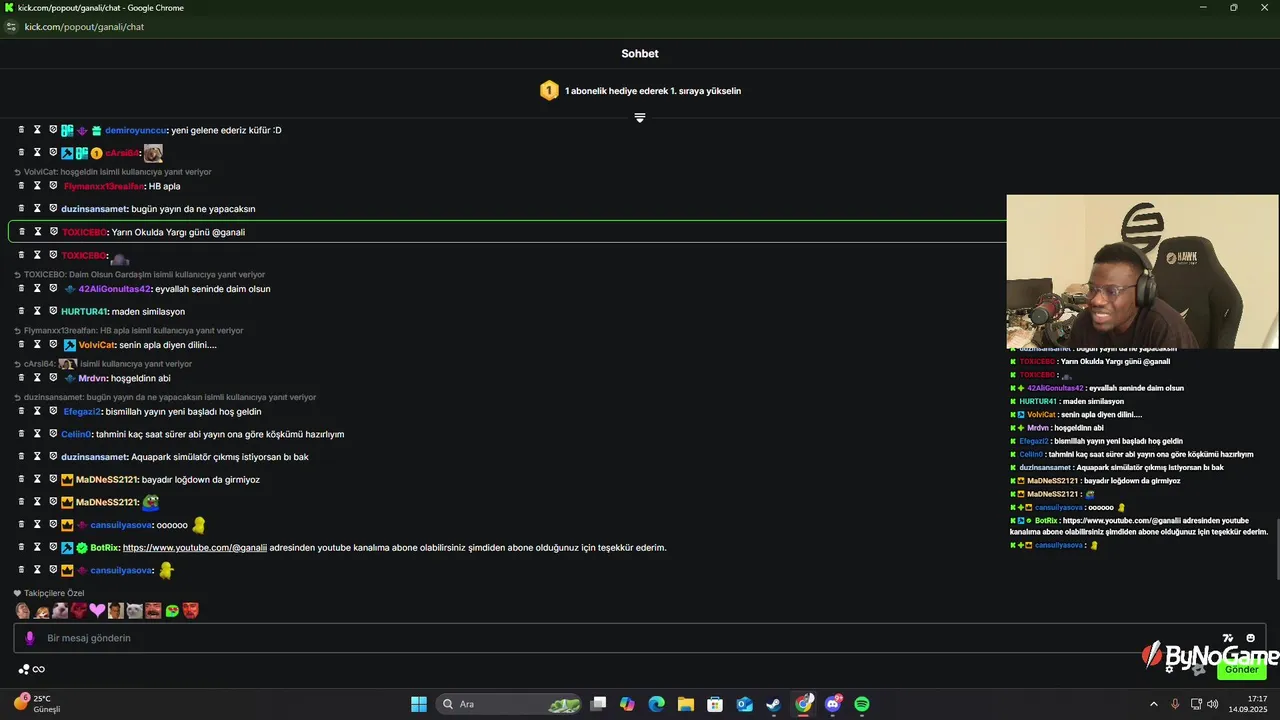1280x720 pixels.
Task: Send message with Gönder button
Action: pos(1241,670)
